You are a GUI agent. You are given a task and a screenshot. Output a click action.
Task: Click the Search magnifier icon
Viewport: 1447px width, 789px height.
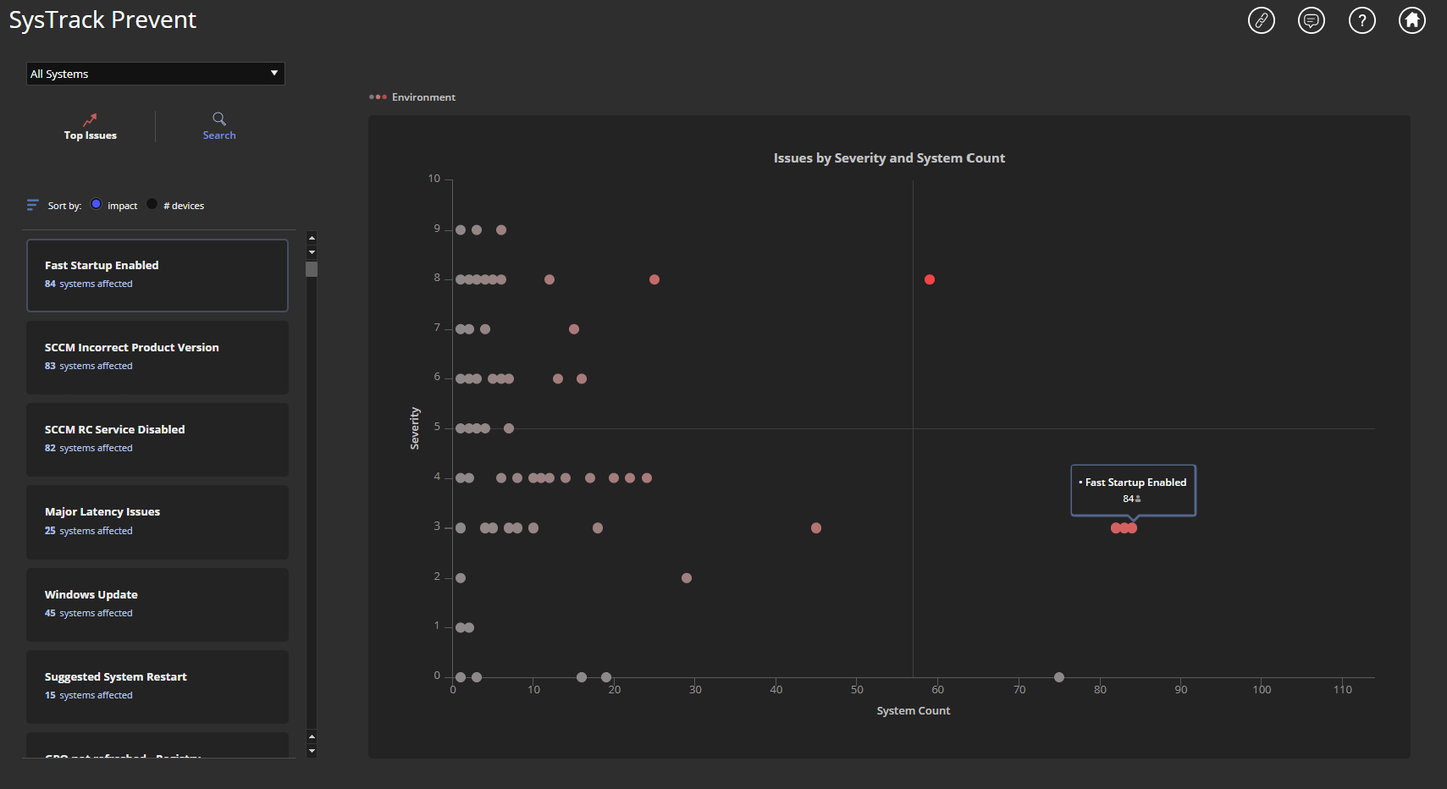pyautogui.click(x=219, y=119)
